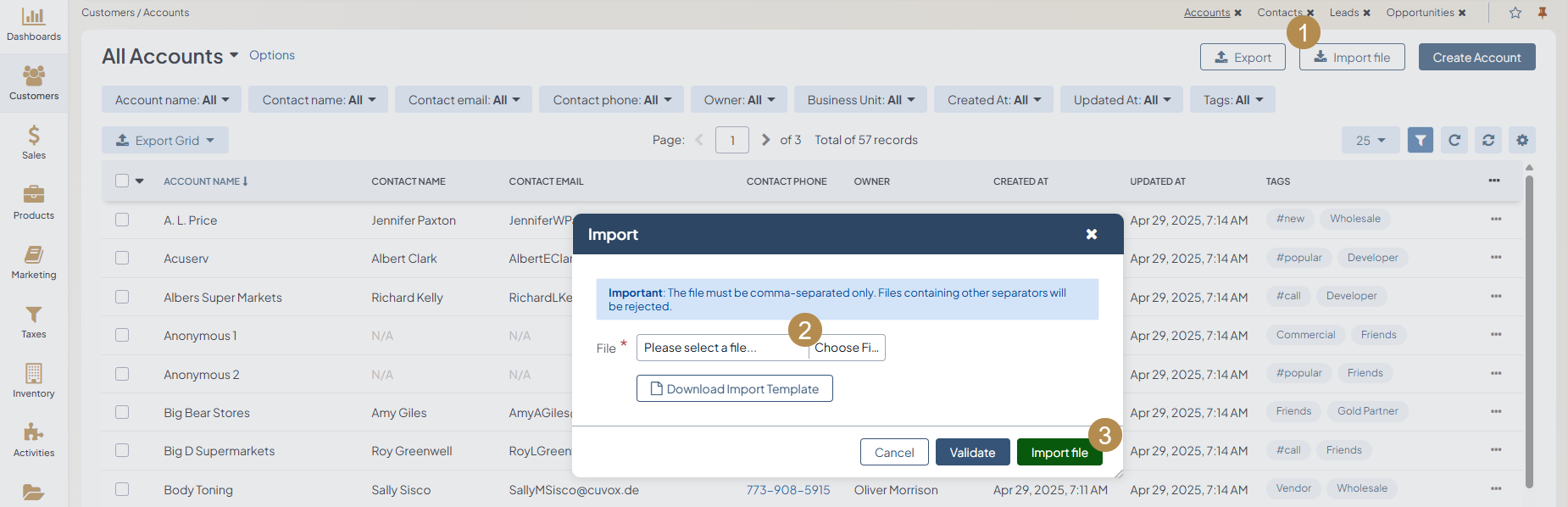Expand the Account name filter dropdown
The width and height of the screenshot is (1568, 507).
click(172, 100)
